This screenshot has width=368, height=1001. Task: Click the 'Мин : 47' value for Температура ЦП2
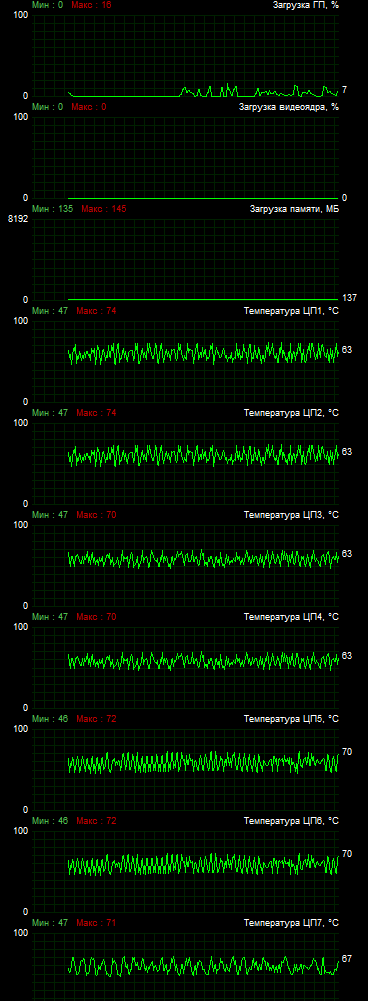coord(50,413)
